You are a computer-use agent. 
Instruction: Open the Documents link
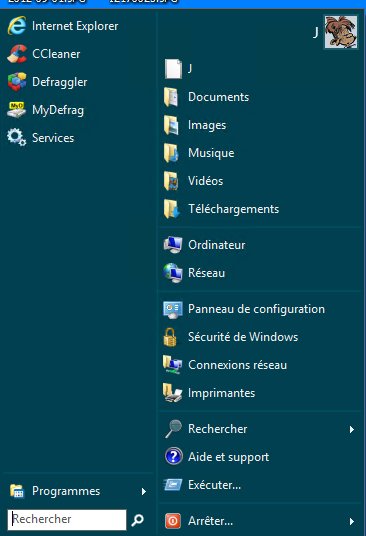point(218,97)
